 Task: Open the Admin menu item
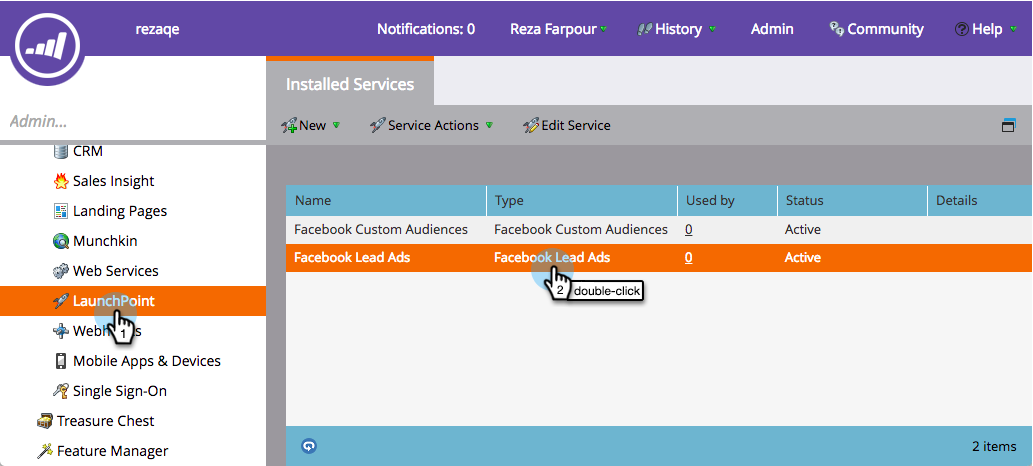[x=772, y=29]
